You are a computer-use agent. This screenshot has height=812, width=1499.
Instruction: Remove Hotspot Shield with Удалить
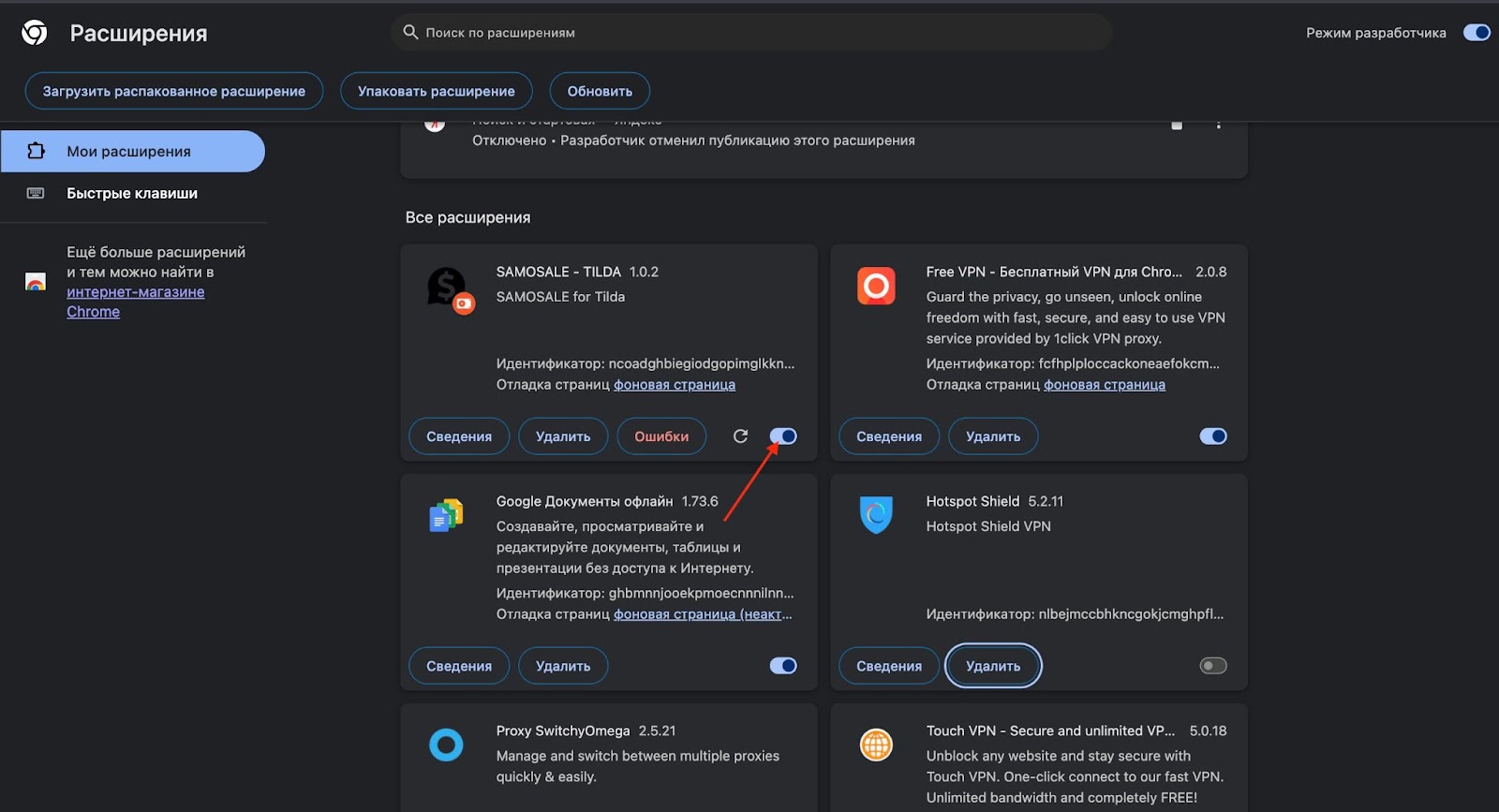(x=993, y=666)
